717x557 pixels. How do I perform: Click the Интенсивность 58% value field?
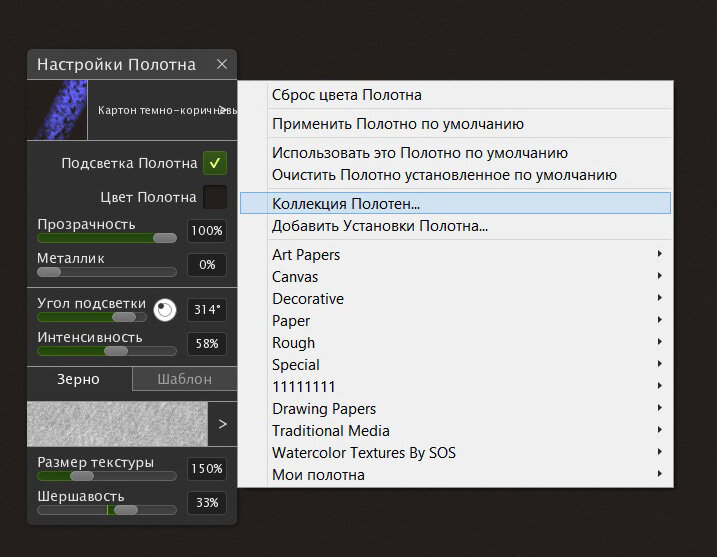point(207,343)
